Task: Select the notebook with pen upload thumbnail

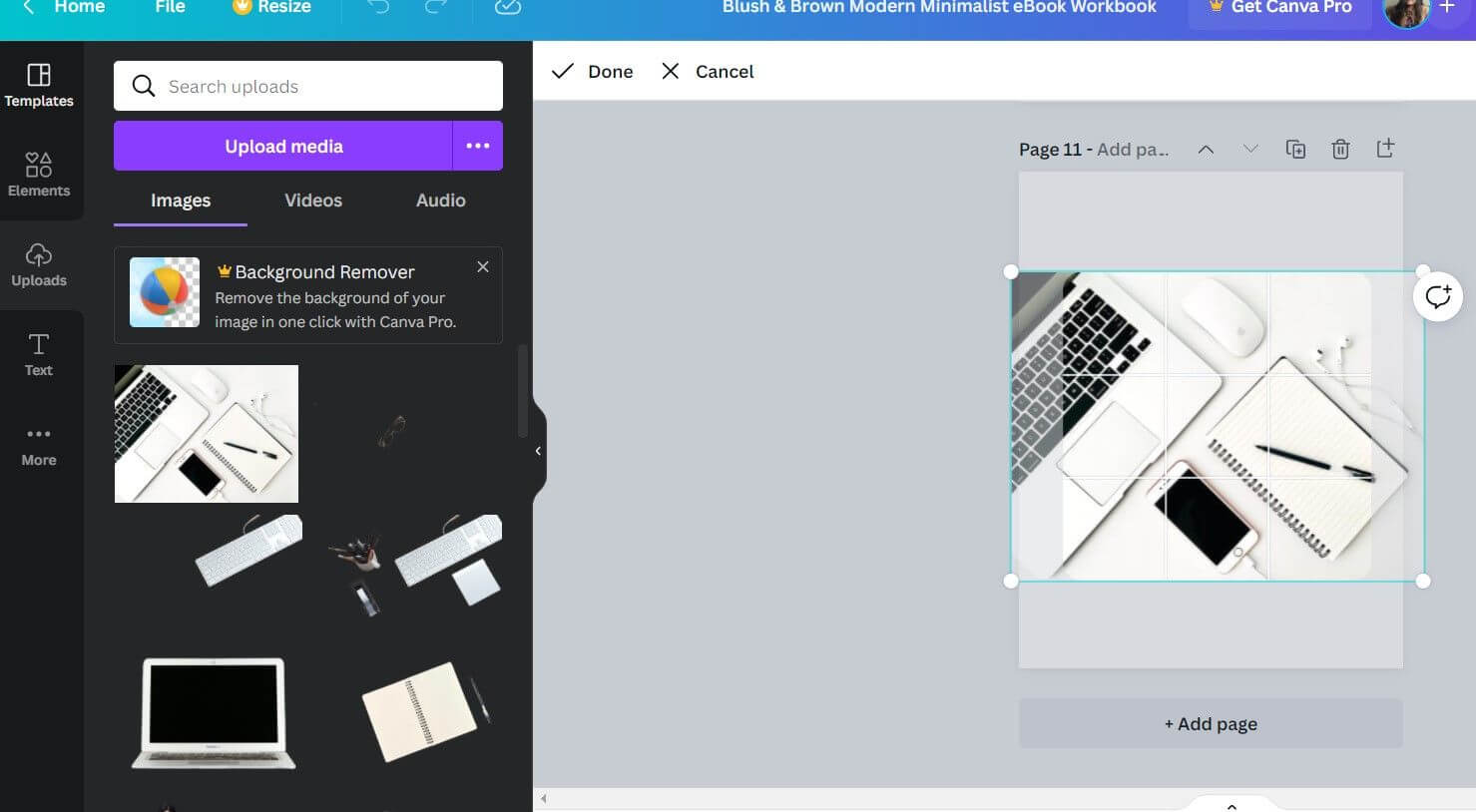Action: [x=425, y=710]
